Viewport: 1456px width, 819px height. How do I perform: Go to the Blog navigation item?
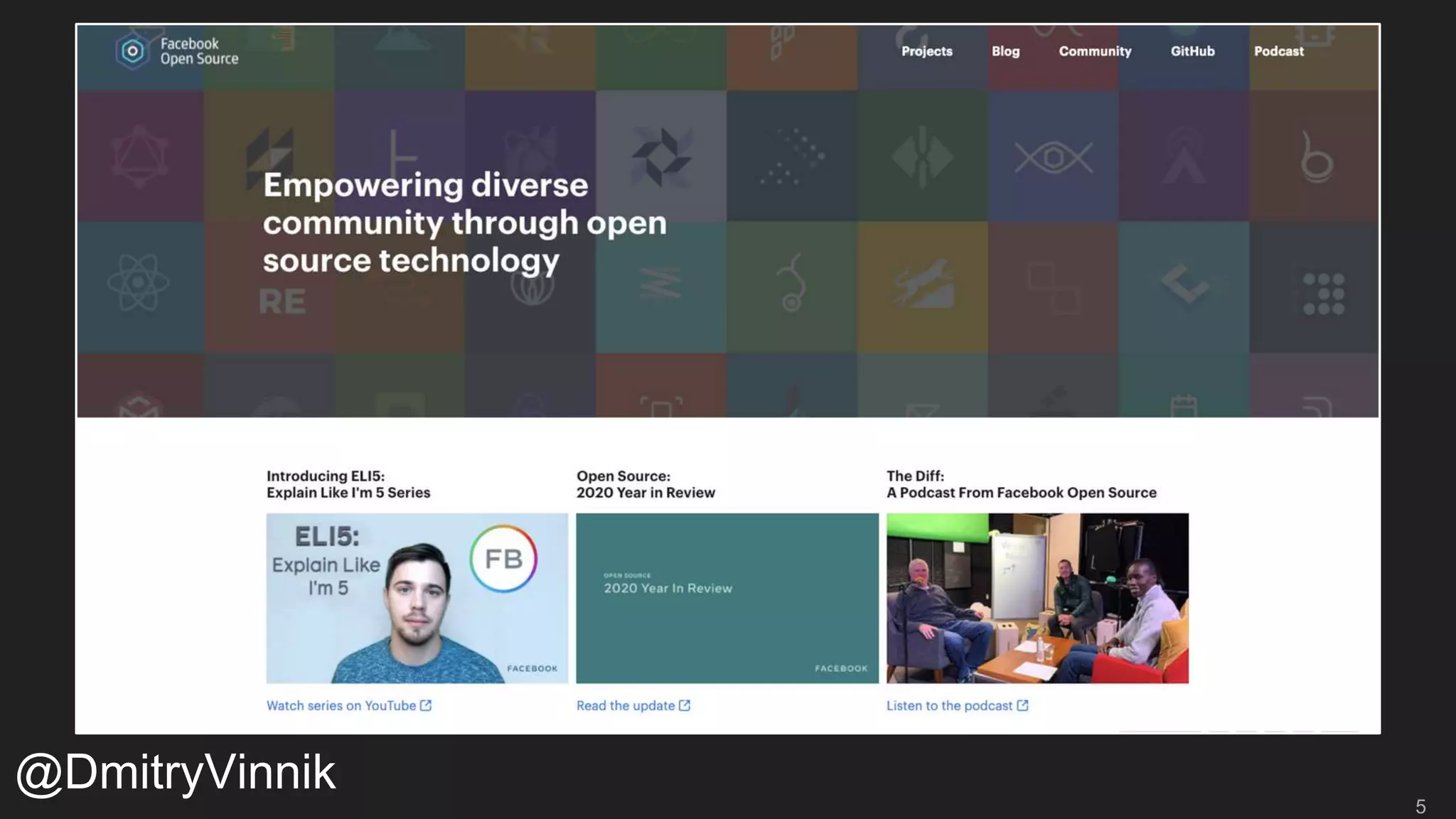click(1005, 51)
